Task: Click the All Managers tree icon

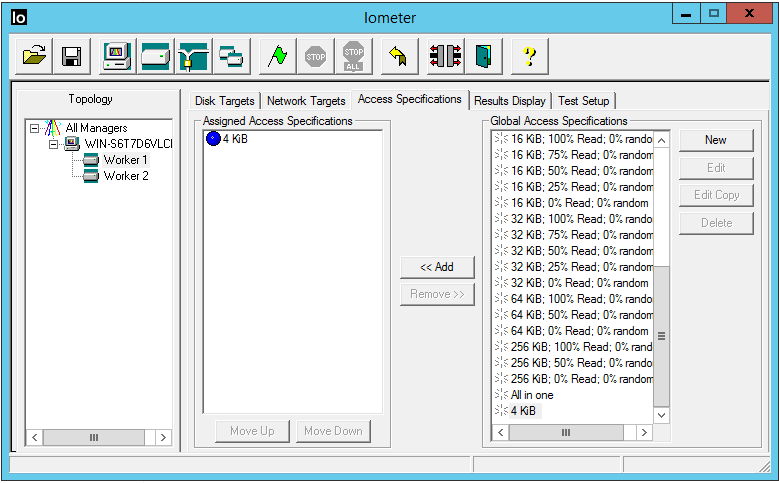Action: [53, 128]
